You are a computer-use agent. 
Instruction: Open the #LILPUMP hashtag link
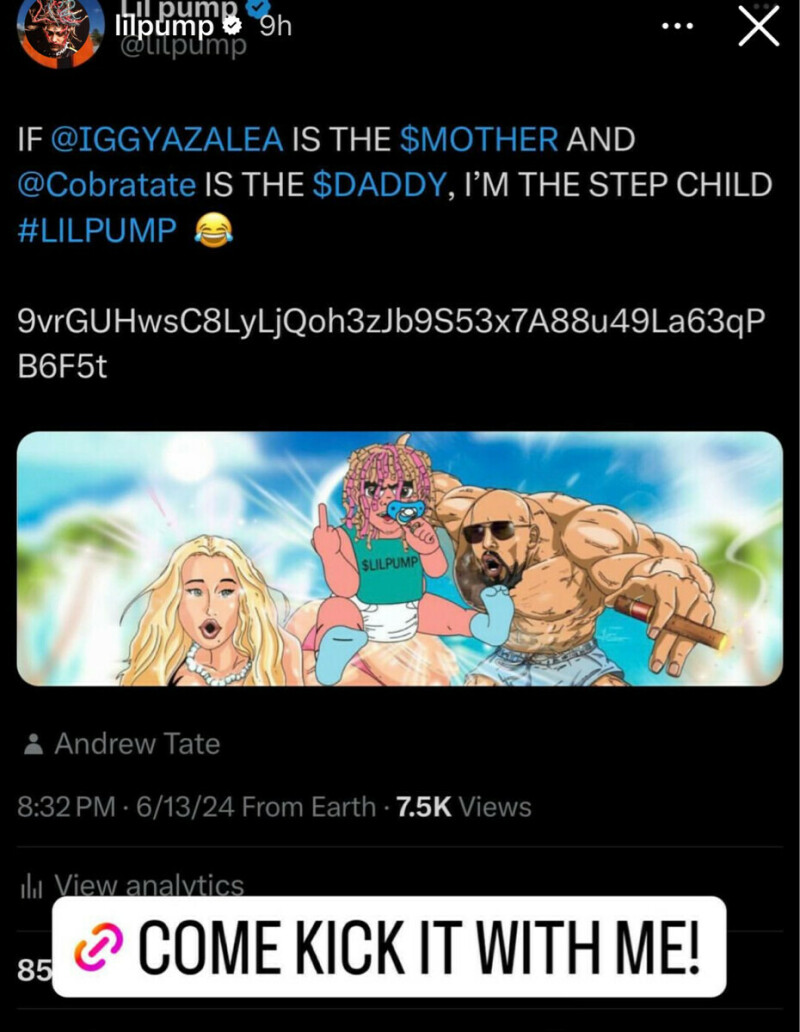pyautogui.click(x=97, y=230)
